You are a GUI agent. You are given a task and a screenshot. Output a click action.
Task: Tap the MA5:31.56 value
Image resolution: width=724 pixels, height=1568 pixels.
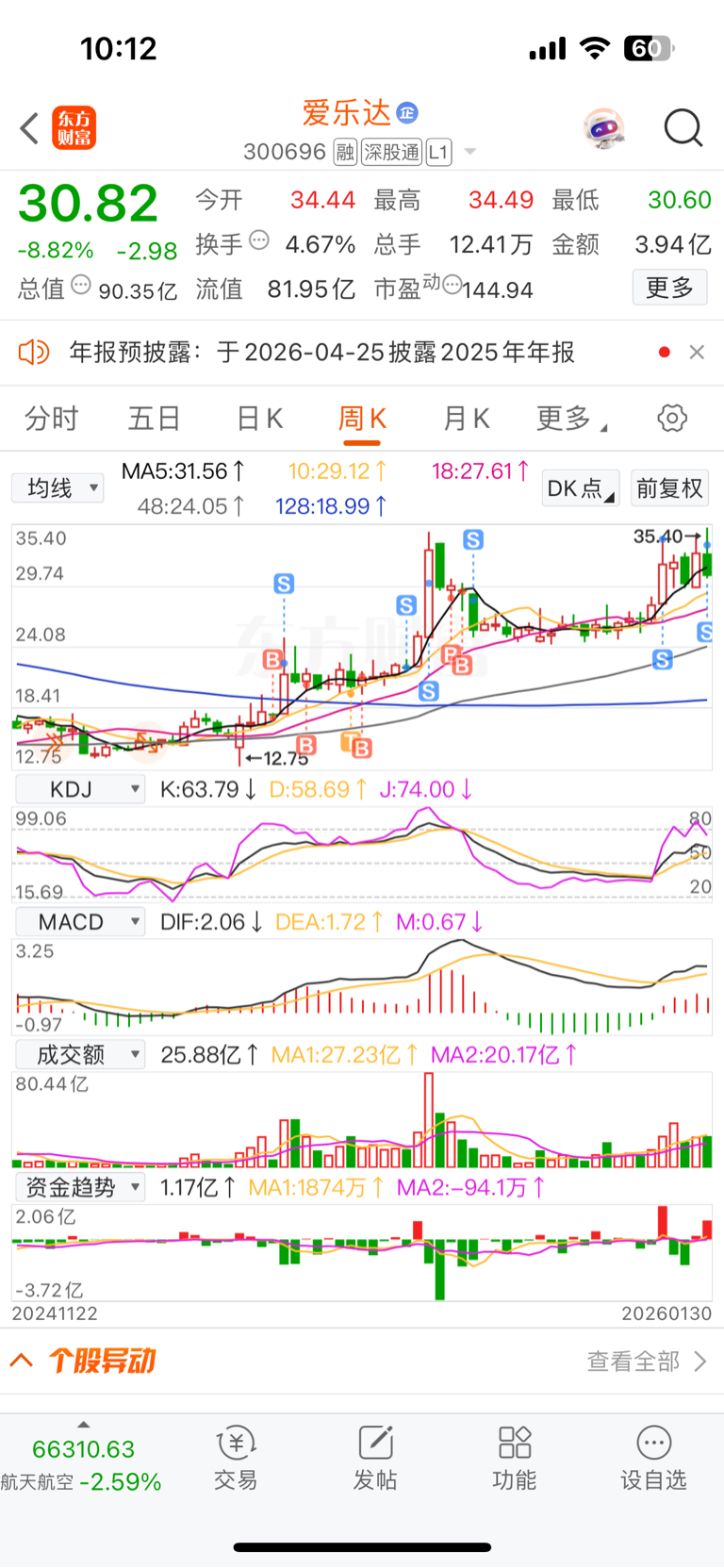tap(183, 470)
